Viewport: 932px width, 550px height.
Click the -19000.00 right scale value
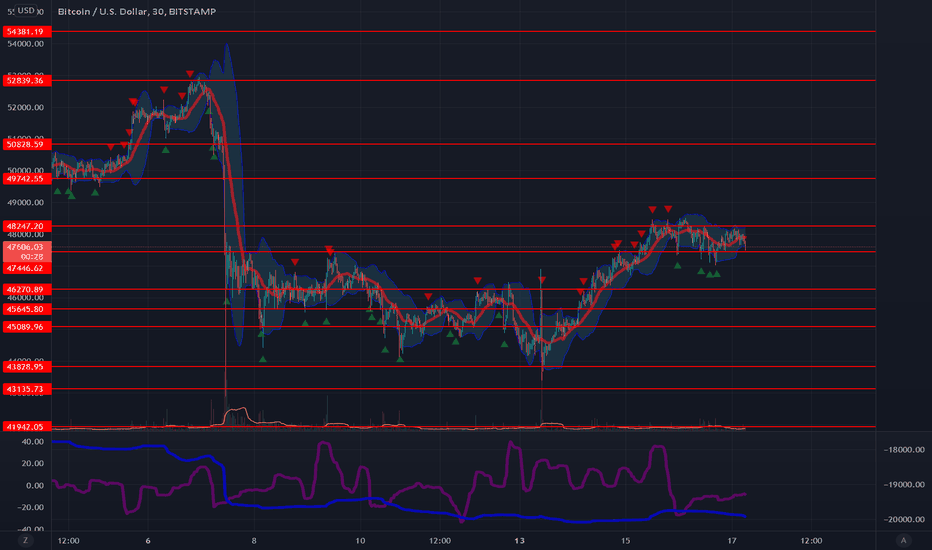(x=903, y=485)
